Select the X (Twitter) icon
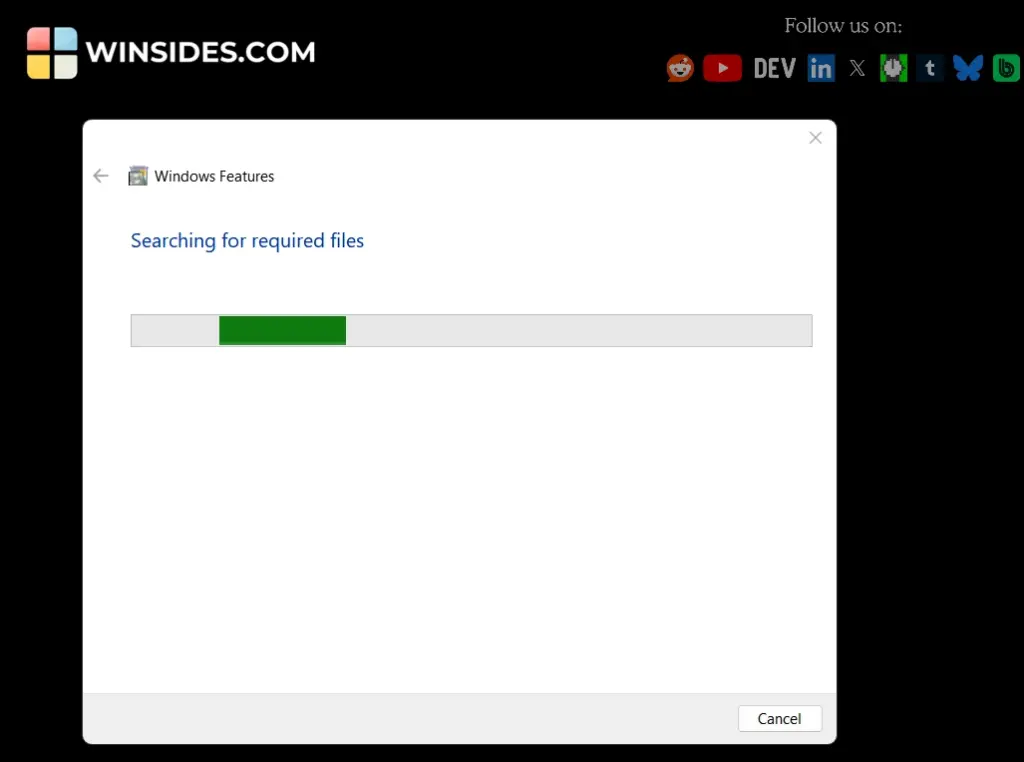 tap(857, 67)
